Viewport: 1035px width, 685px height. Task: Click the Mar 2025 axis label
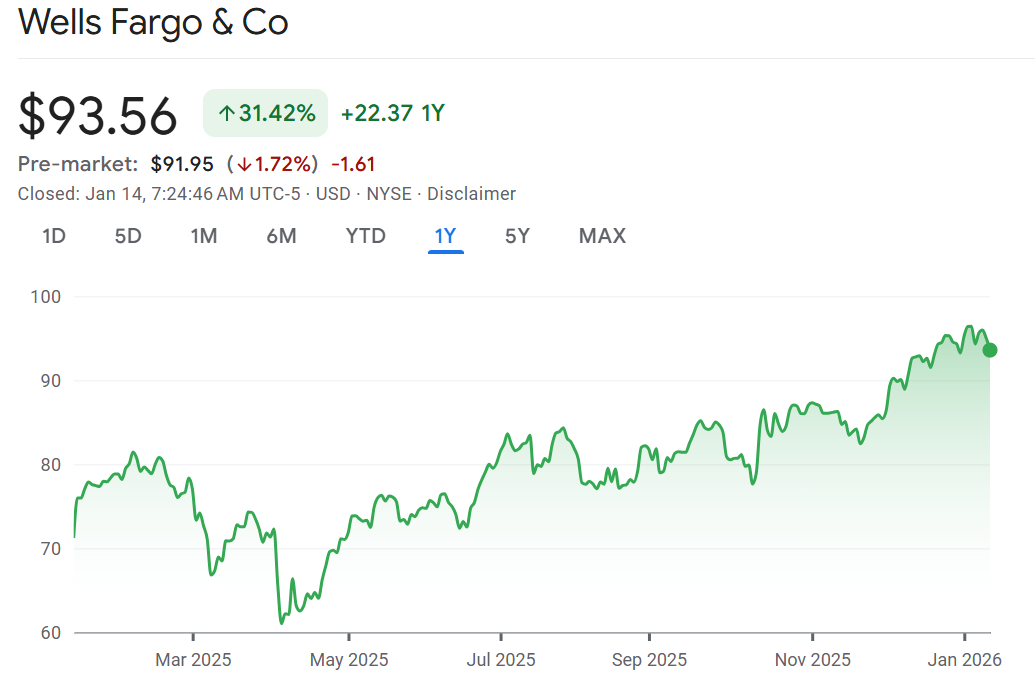tap(192, 660)
